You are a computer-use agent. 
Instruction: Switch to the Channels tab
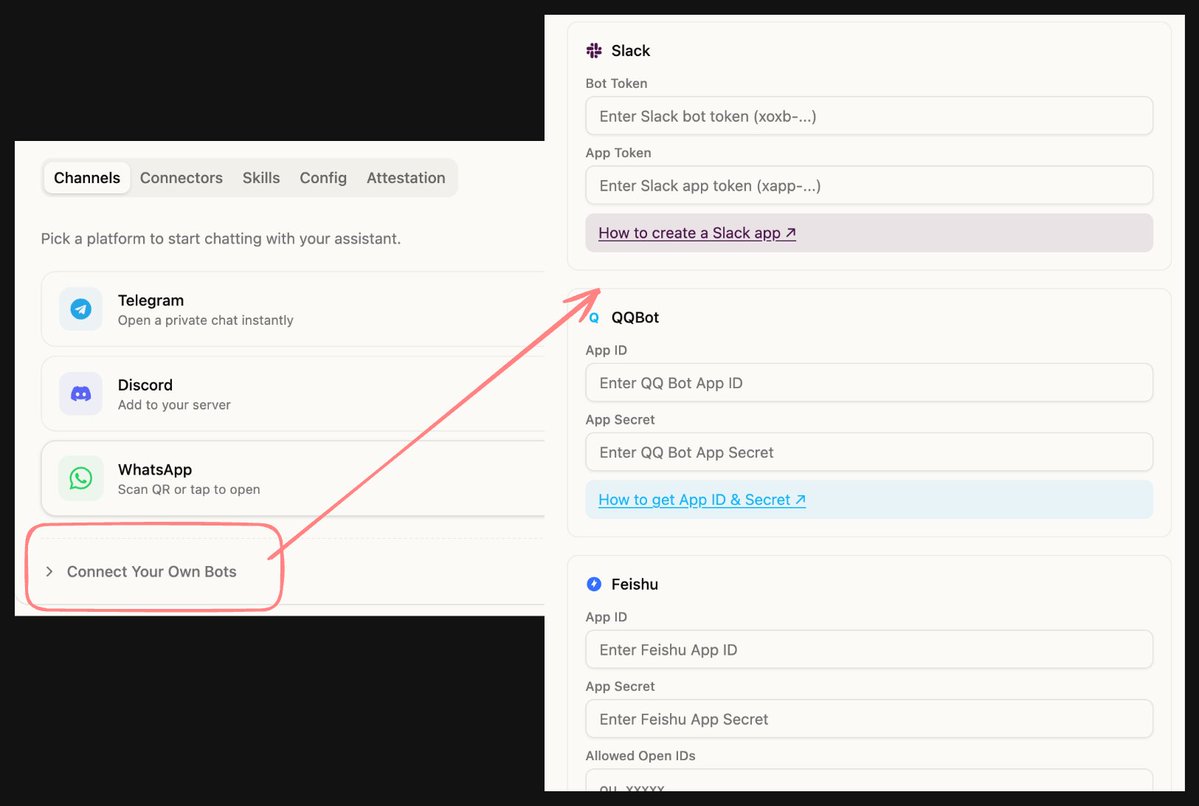pos(86,177)
